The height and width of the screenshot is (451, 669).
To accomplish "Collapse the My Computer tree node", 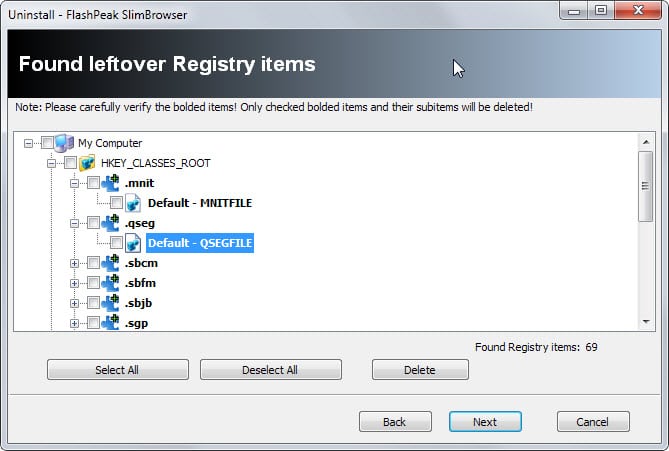I will coord(28,143).
